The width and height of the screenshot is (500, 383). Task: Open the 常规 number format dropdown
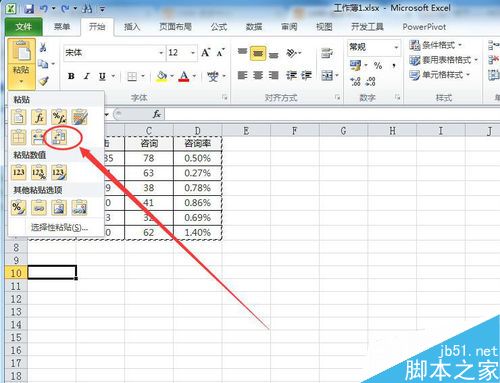coord(396,48)
